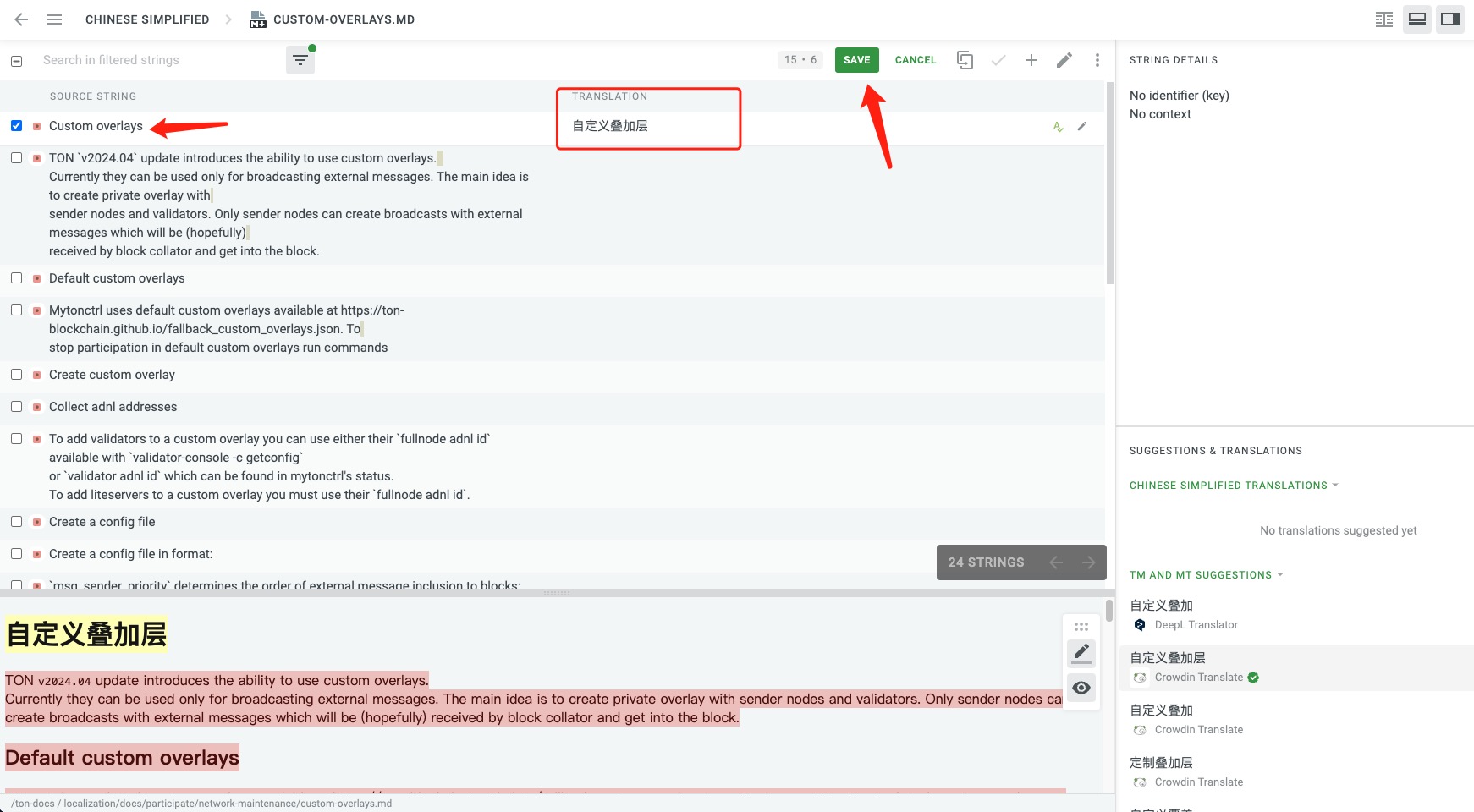Uncheck the Custom overlays string checkbox

(x=16, y=125)
